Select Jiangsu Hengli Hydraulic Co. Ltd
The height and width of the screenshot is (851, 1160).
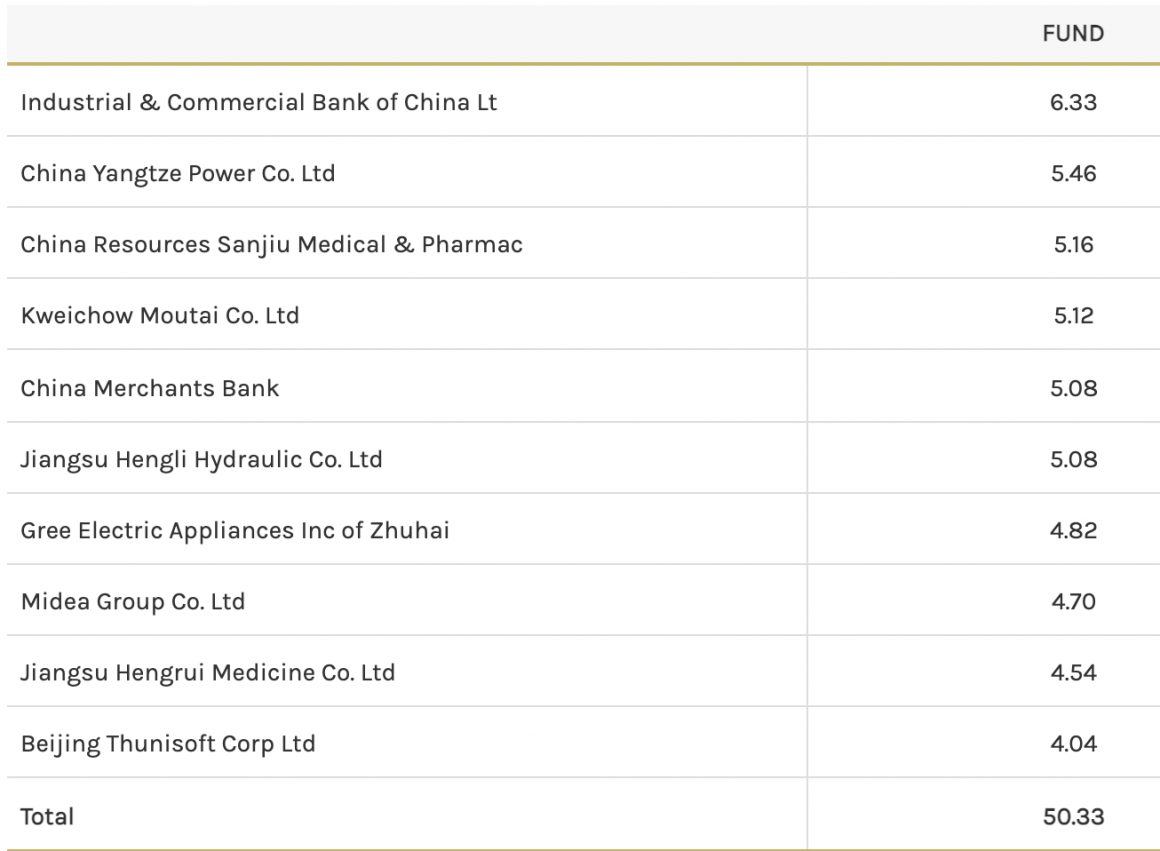point(201,459)
